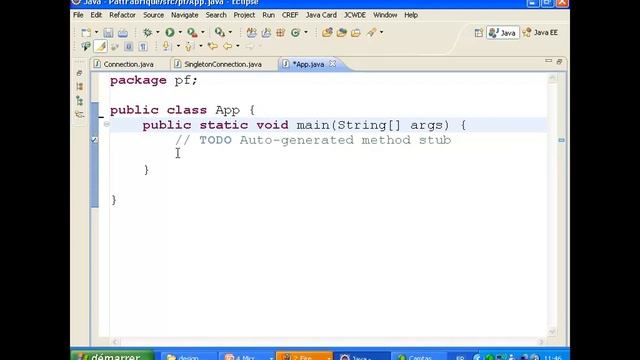Click the overview ruler TODO marker
This screenshot has width=640, height=360.
click(562, 140)
